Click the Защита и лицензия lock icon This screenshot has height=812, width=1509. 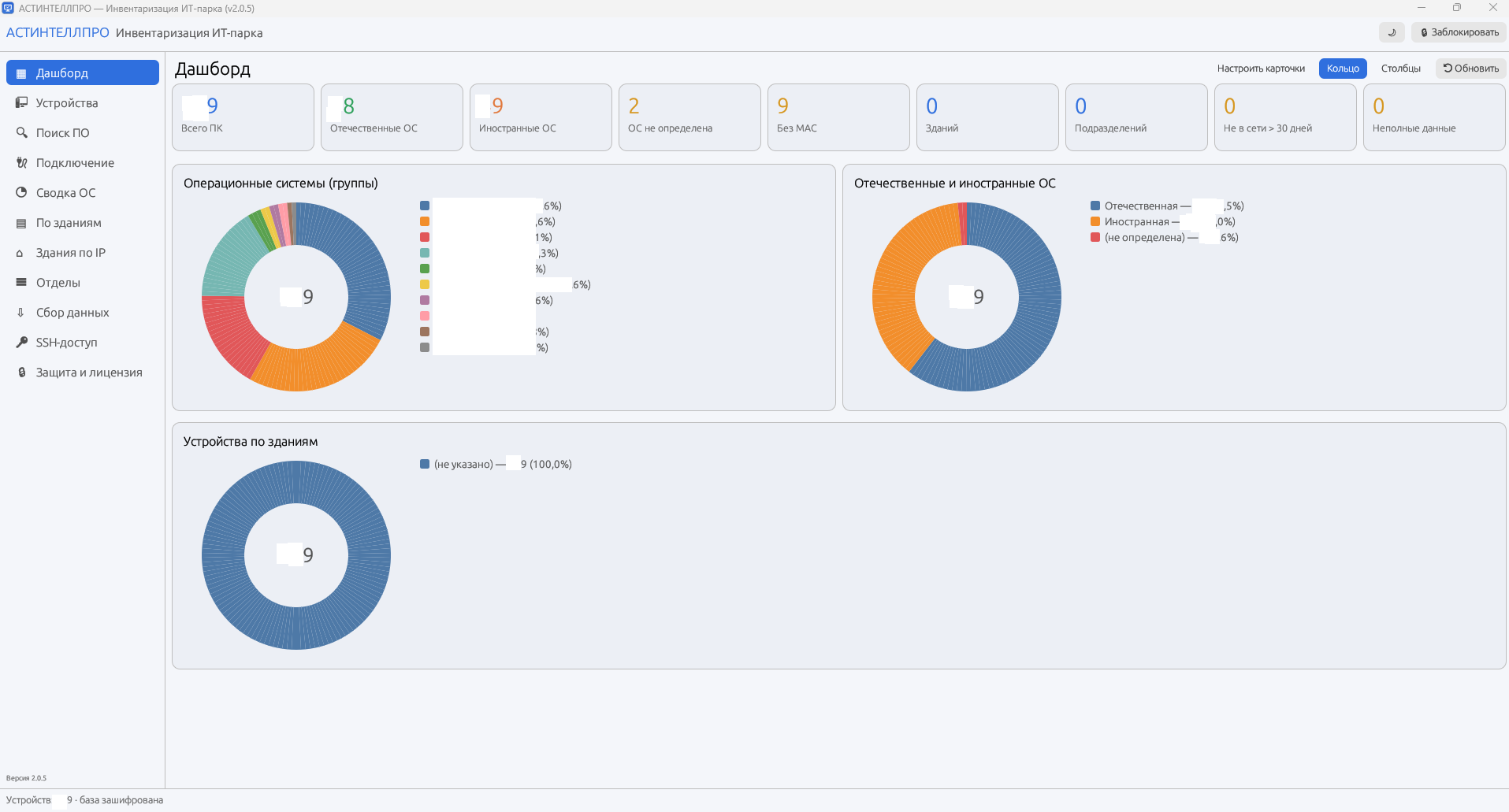pyautogui.click(x=21, y=373)
